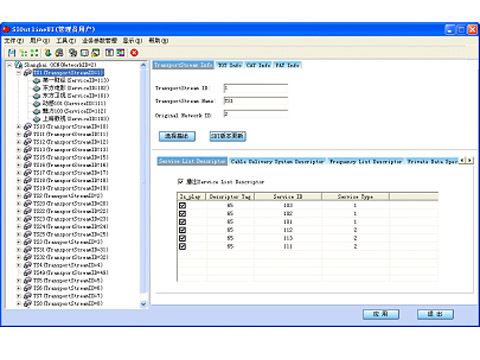Uncheck Is_play box for Service ID 102 row
The width and height of the screenshot is (480, 360).
tap(182, 214)
